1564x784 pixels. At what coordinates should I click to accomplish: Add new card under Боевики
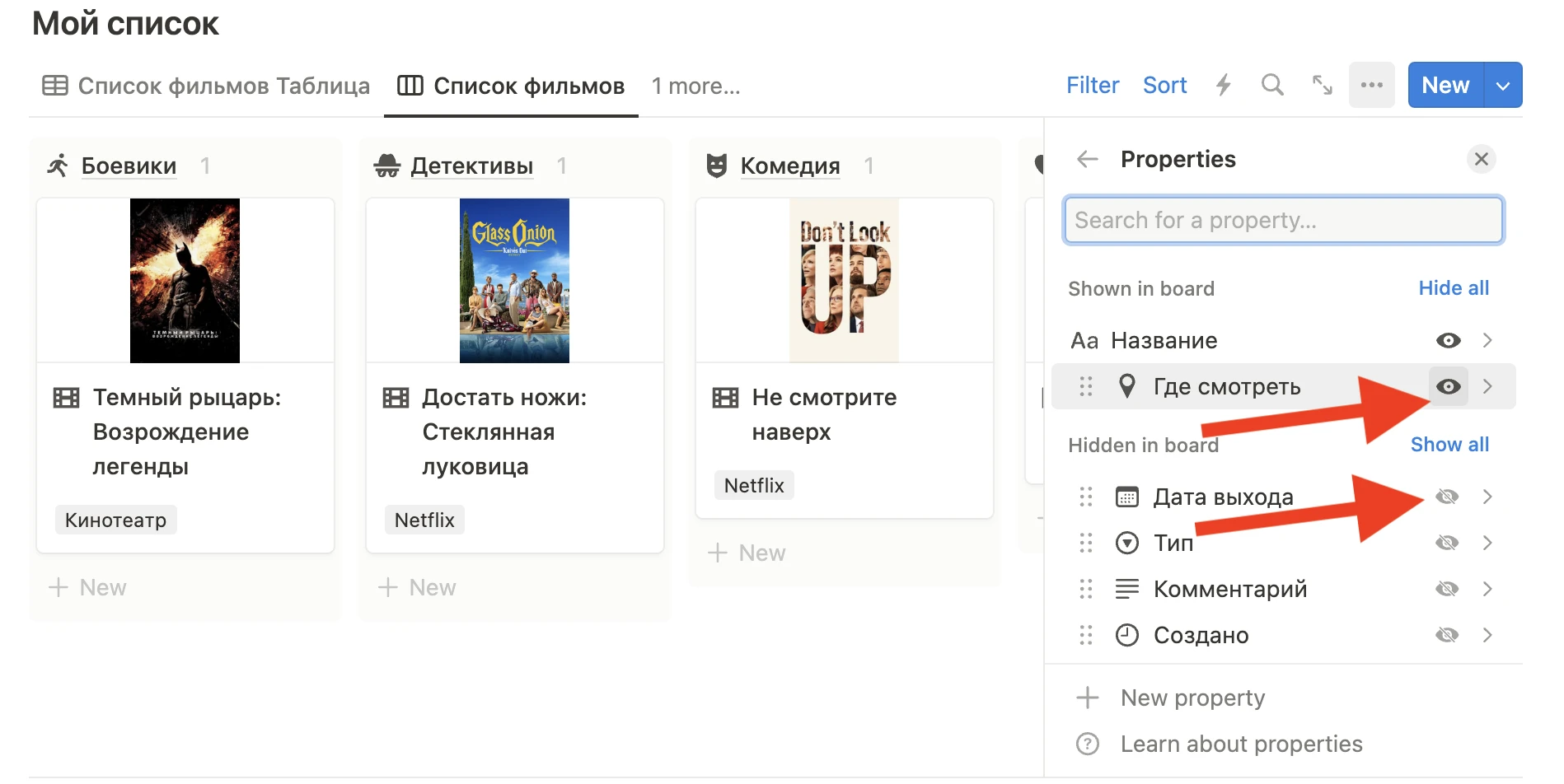pyautogui.click(x=87, y=587)
